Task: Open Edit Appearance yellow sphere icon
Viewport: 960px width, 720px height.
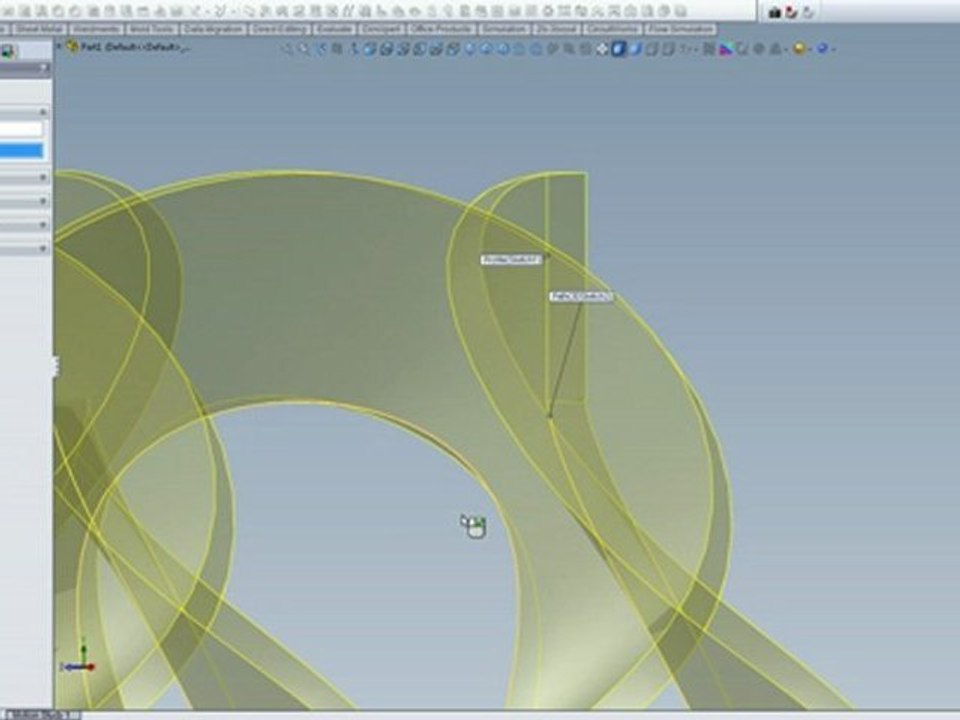Action: tap(799, 48)
